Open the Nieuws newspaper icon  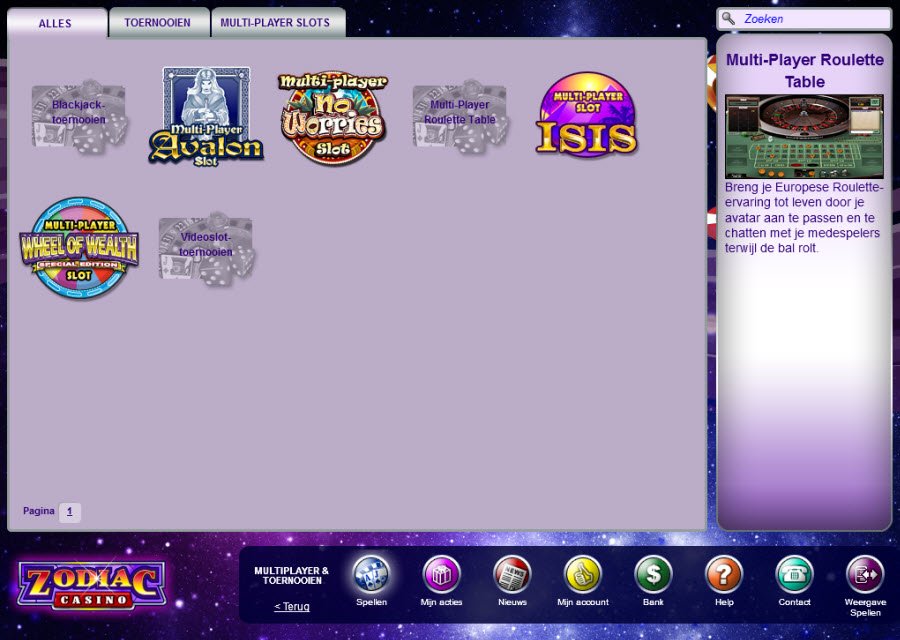pyautogui.click(x=512, y=575)
